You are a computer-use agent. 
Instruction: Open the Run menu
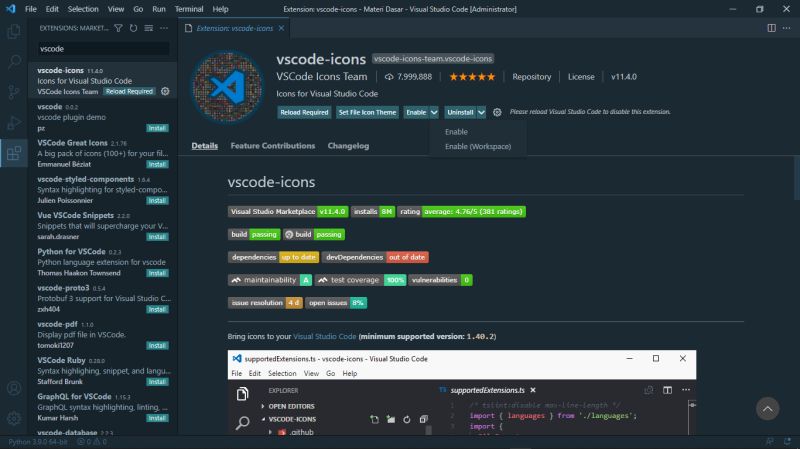(x=159, y=9)
